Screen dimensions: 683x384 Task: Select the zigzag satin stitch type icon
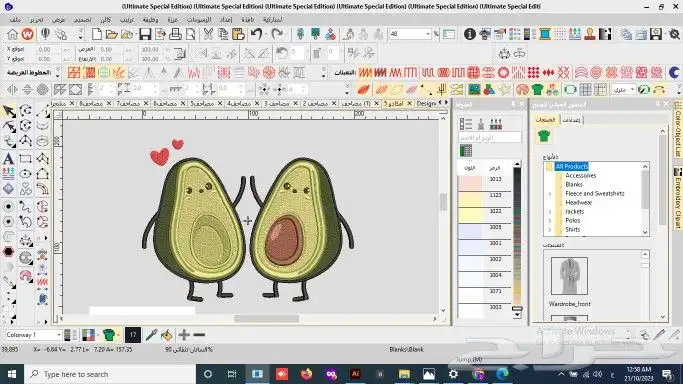point(365,72)
